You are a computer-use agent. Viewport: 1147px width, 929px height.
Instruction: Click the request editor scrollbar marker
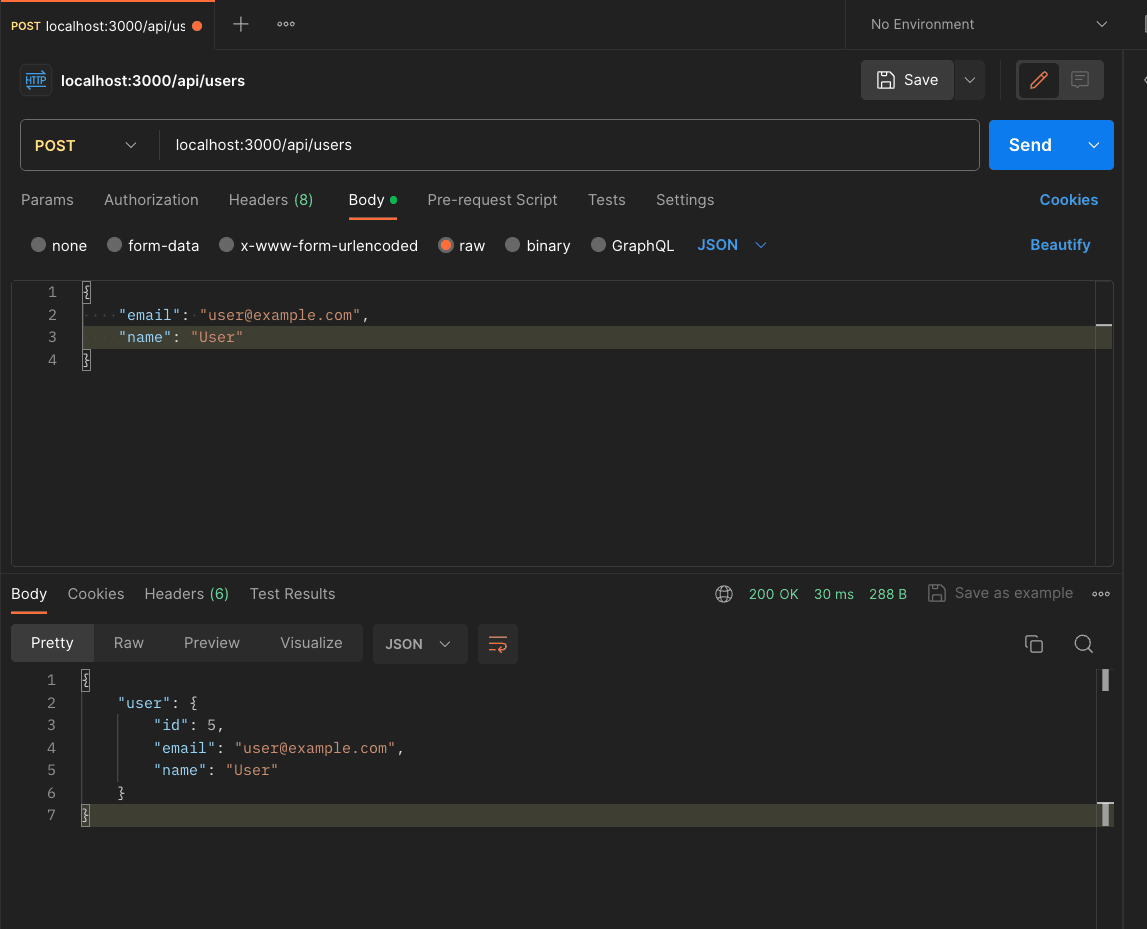pyautogui.click(x=1104, y=325)
